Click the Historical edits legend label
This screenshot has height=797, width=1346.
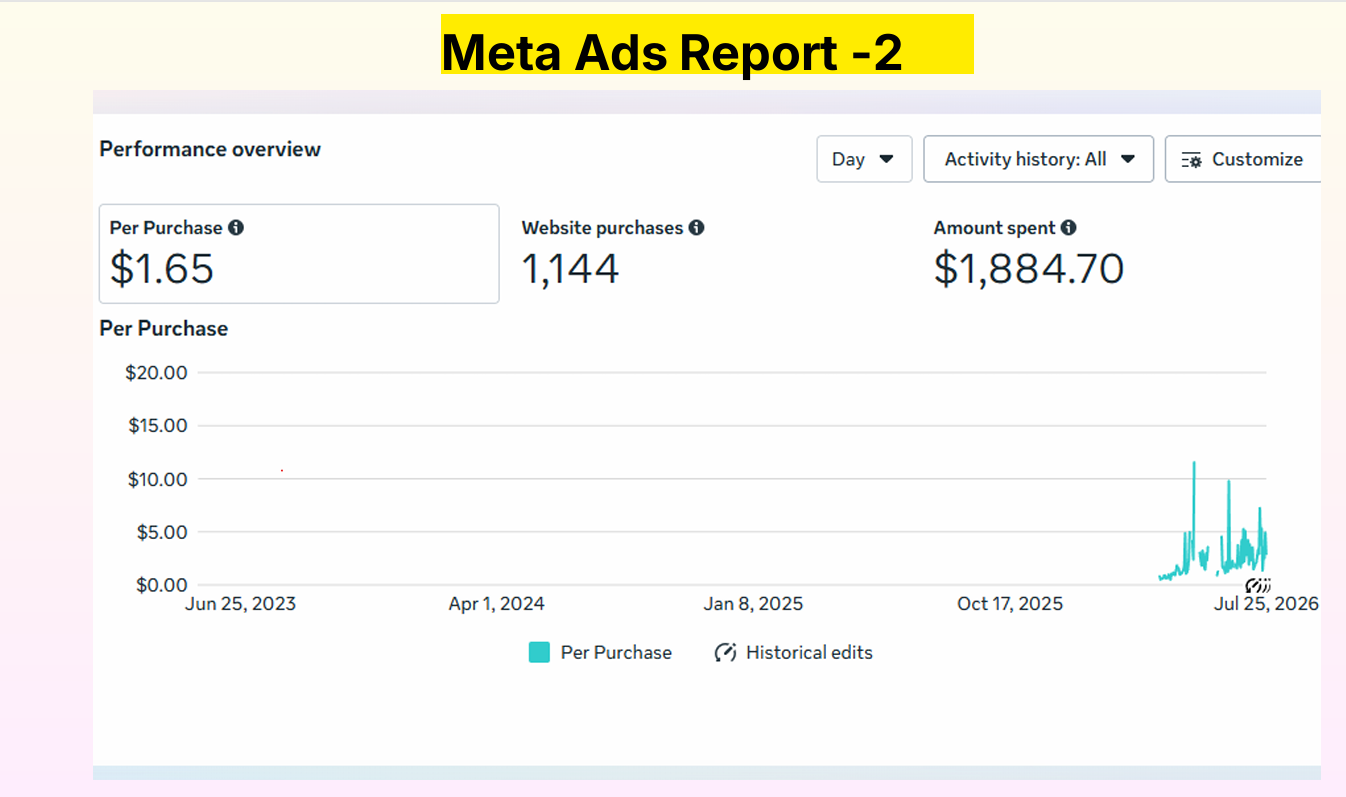click(x=809, y=653)
